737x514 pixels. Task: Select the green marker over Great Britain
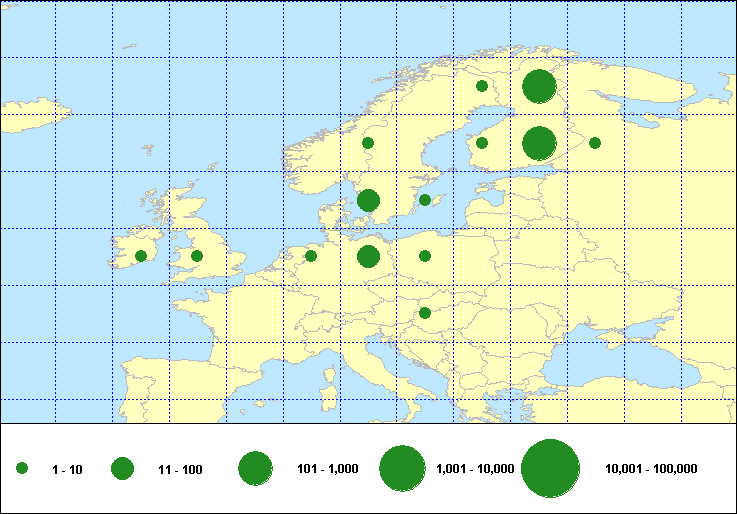[x=197, y=256]
